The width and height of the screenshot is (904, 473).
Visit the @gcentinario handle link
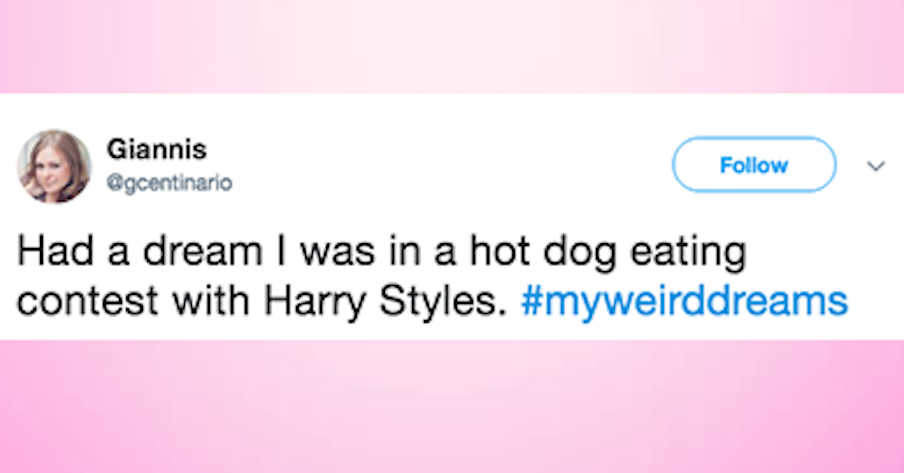(x=169, y=182)
